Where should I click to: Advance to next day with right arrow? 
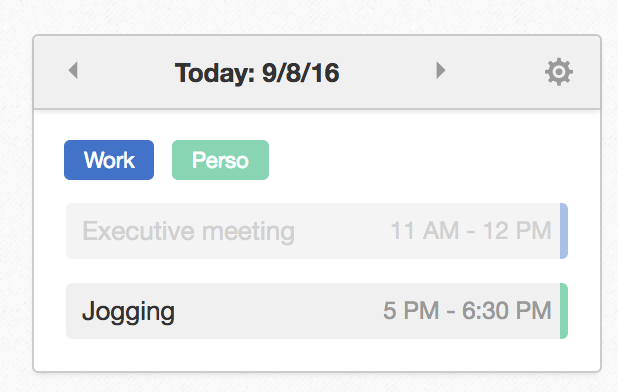tap(441, 71)
